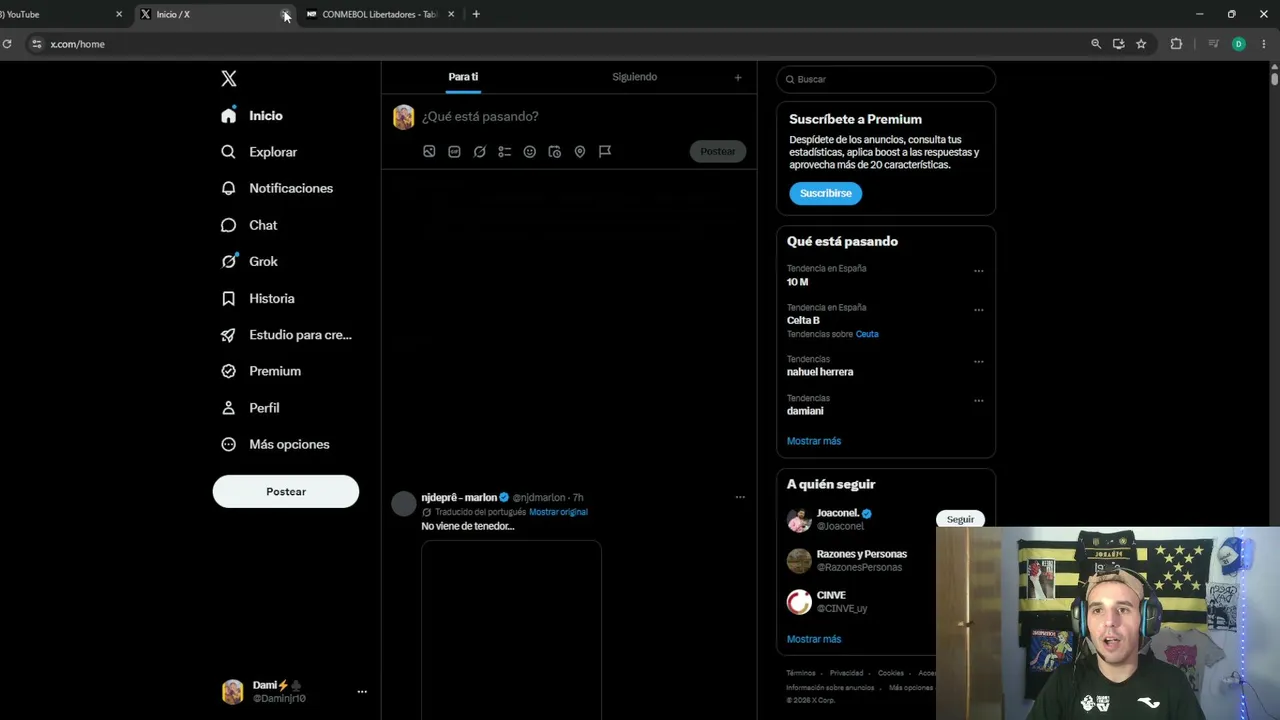
Task: Expand more trends with Mostrar más
Action: pyautogui.click(x=814, y=441)
